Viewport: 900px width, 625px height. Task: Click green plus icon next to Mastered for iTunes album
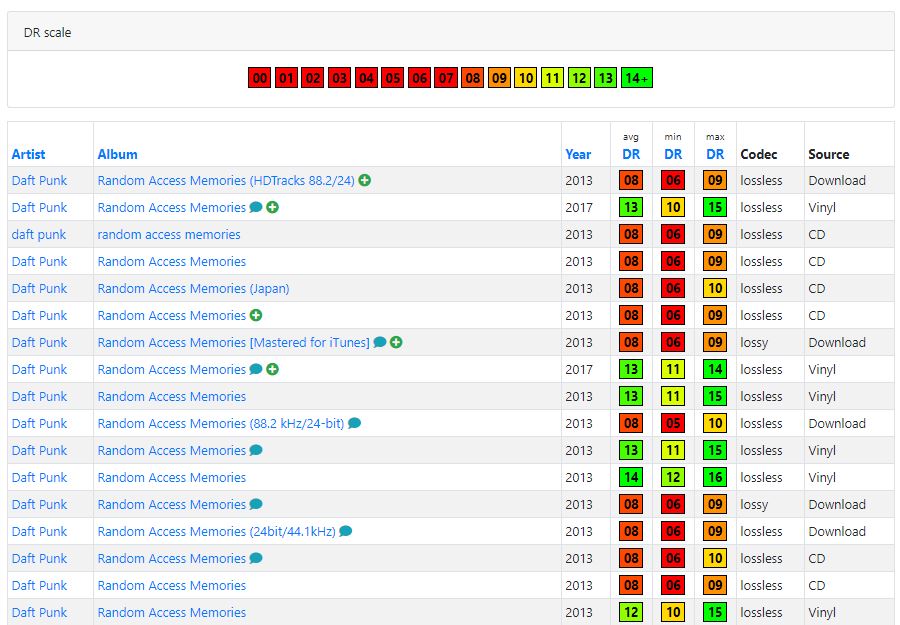(396, 342)
